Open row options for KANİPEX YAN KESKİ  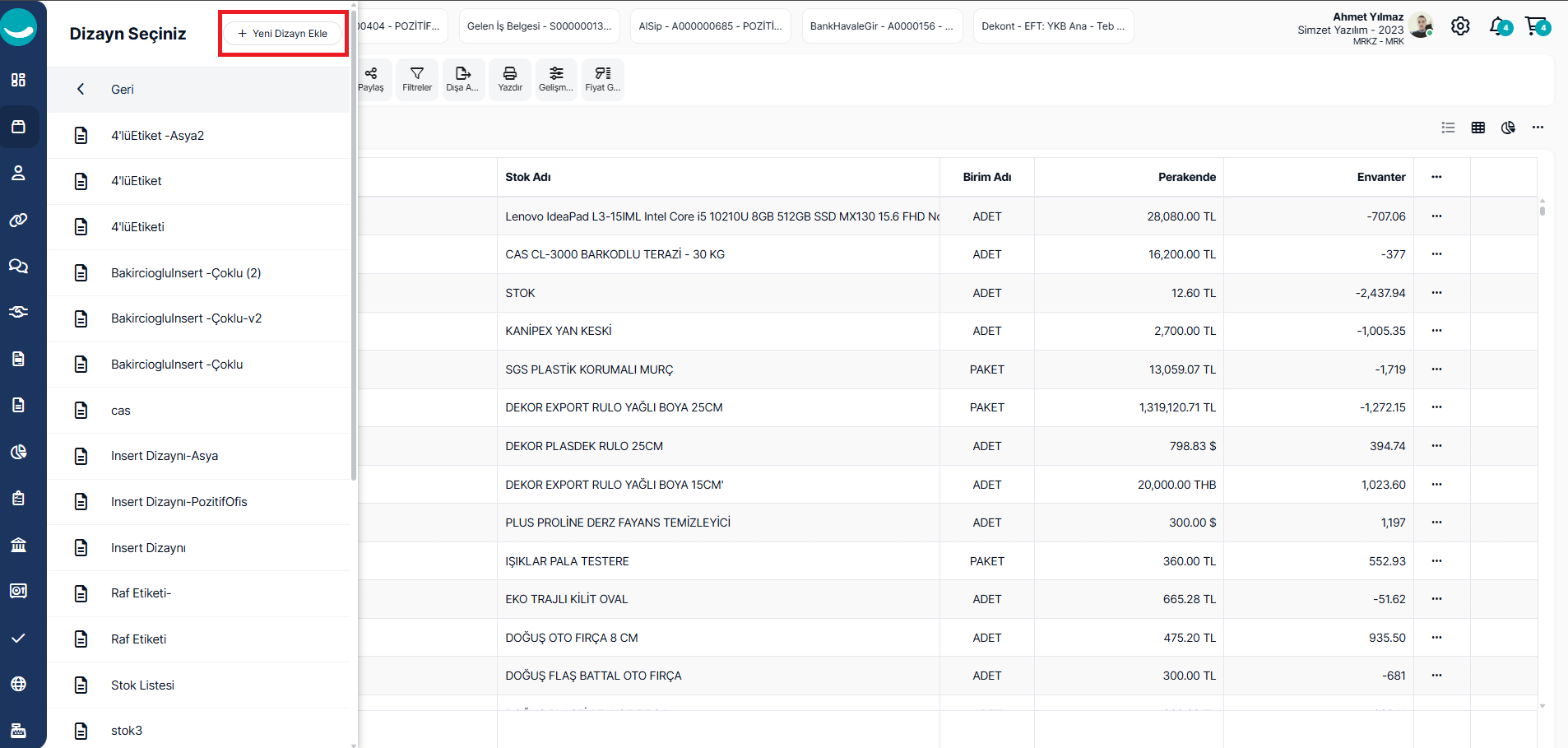click(1436, 331)
